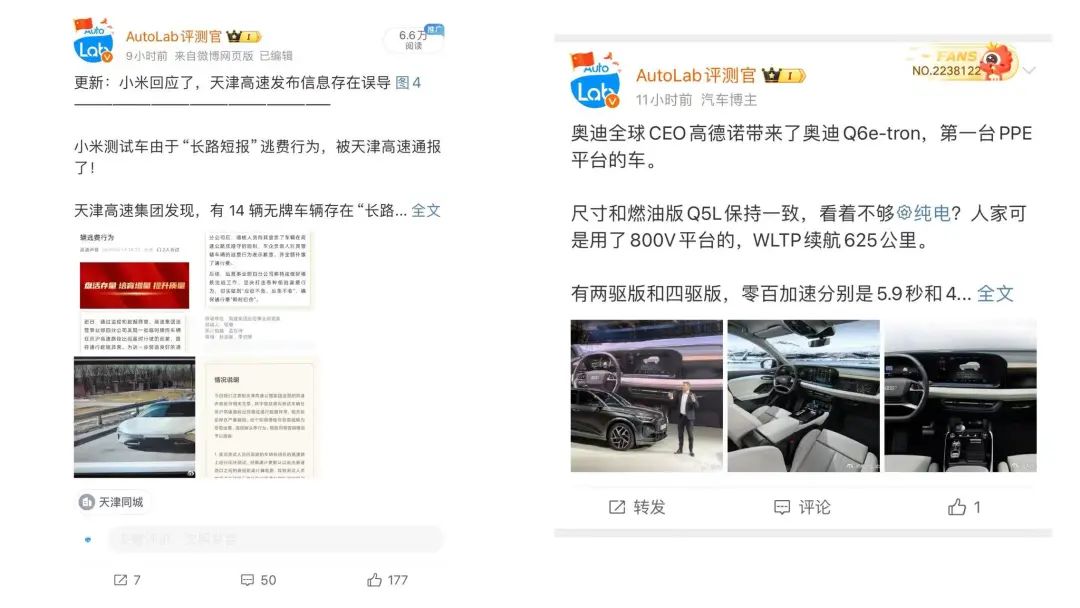This screenshot has width=1080, height=608.
Task: Click the 天津同城 location tag
Action: pos(114,502)
